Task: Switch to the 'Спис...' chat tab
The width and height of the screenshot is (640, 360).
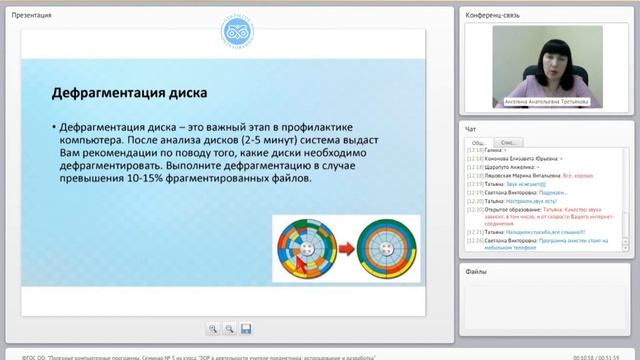Action: point(508,142)
